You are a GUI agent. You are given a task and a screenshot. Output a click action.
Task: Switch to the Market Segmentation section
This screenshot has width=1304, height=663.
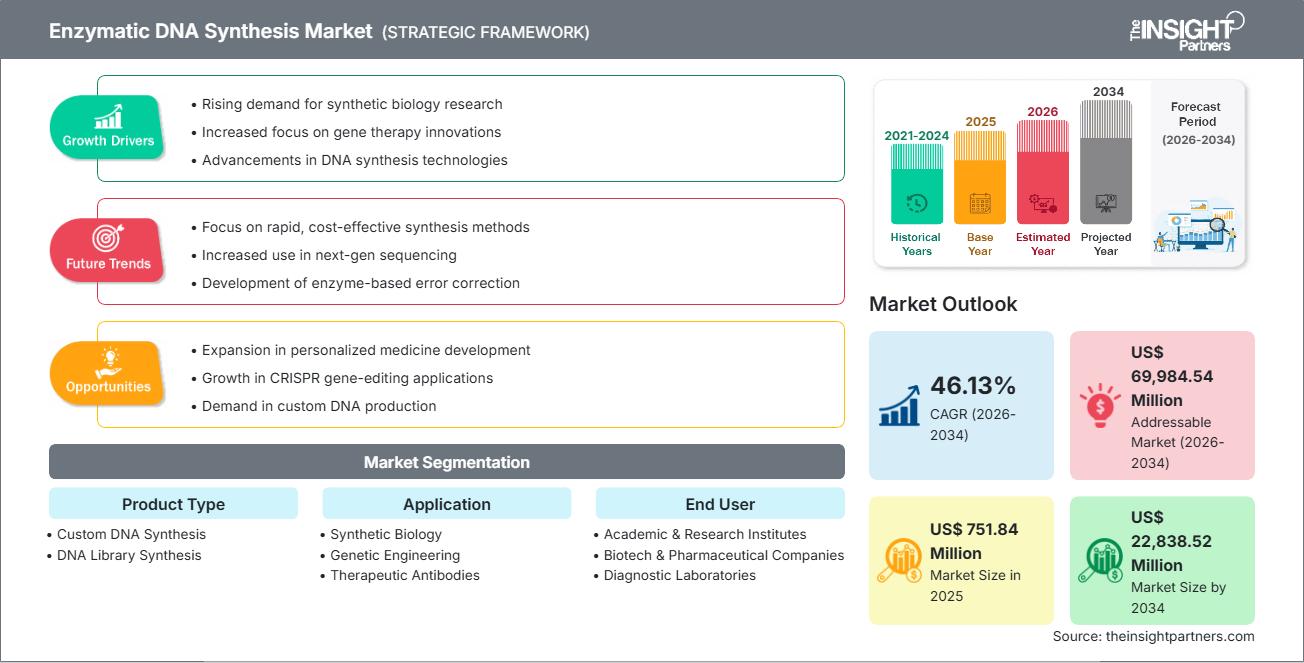446,462
